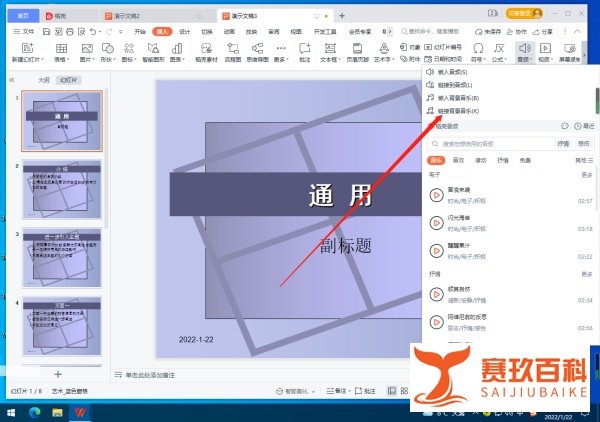Switch to Outline (大纲) pane tab
This screenshot has height=422, width=600.
click(x=44, y=80)
